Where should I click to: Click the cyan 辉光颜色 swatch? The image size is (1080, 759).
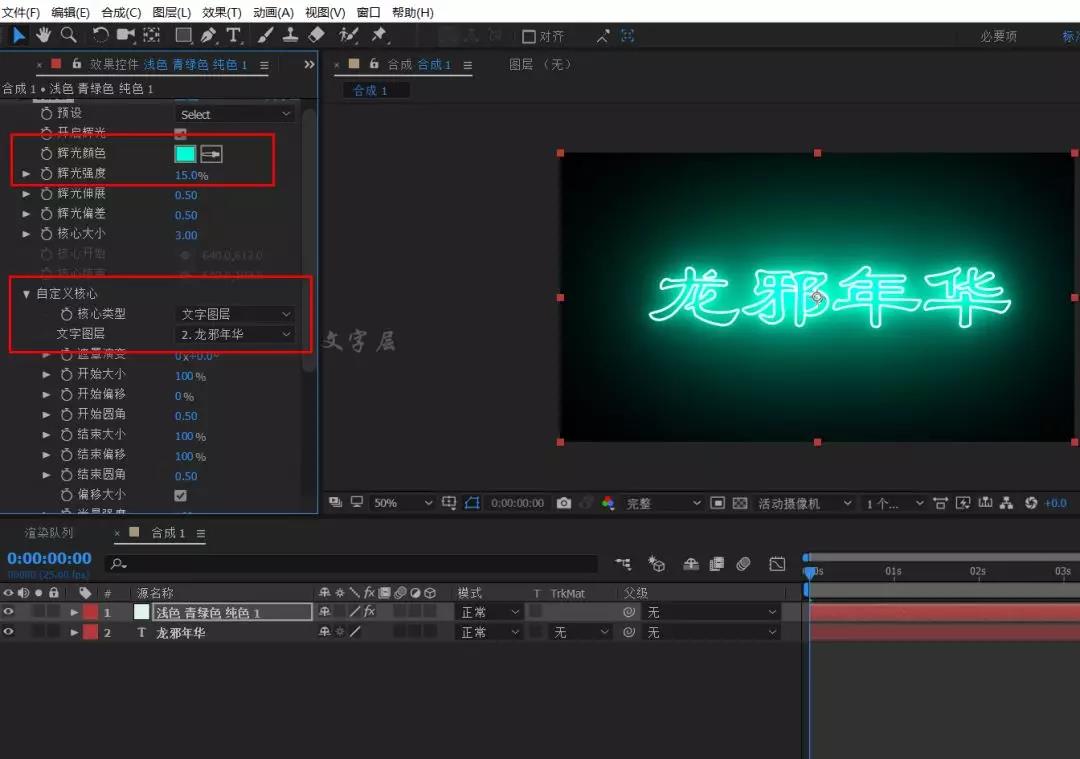point(185,154)
